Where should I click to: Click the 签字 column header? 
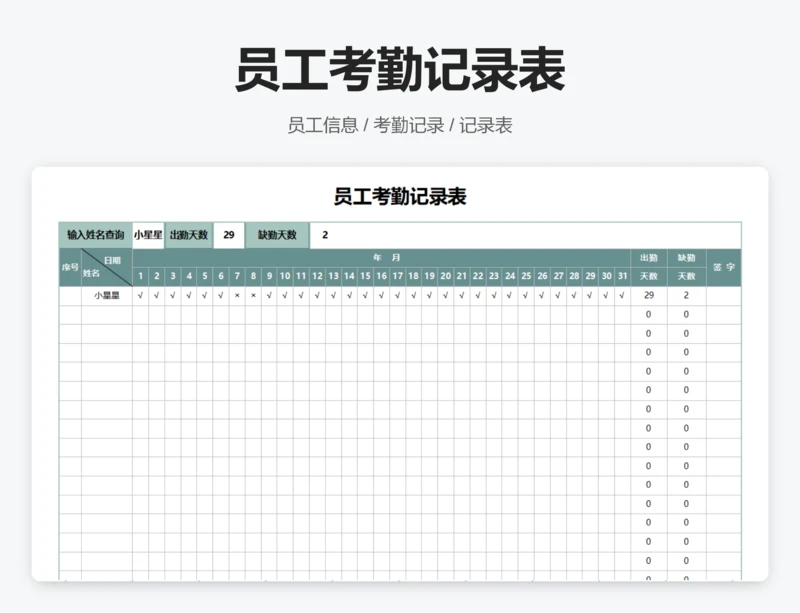[723, 267]
